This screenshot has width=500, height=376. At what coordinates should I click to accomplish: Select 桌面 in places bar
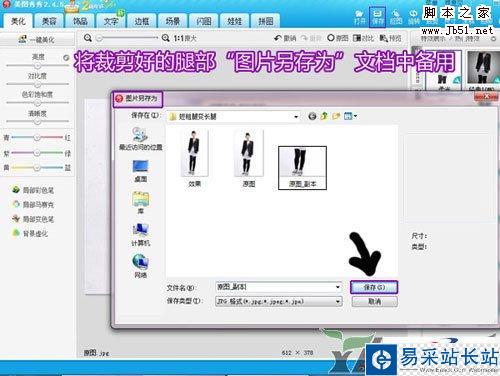140,171
